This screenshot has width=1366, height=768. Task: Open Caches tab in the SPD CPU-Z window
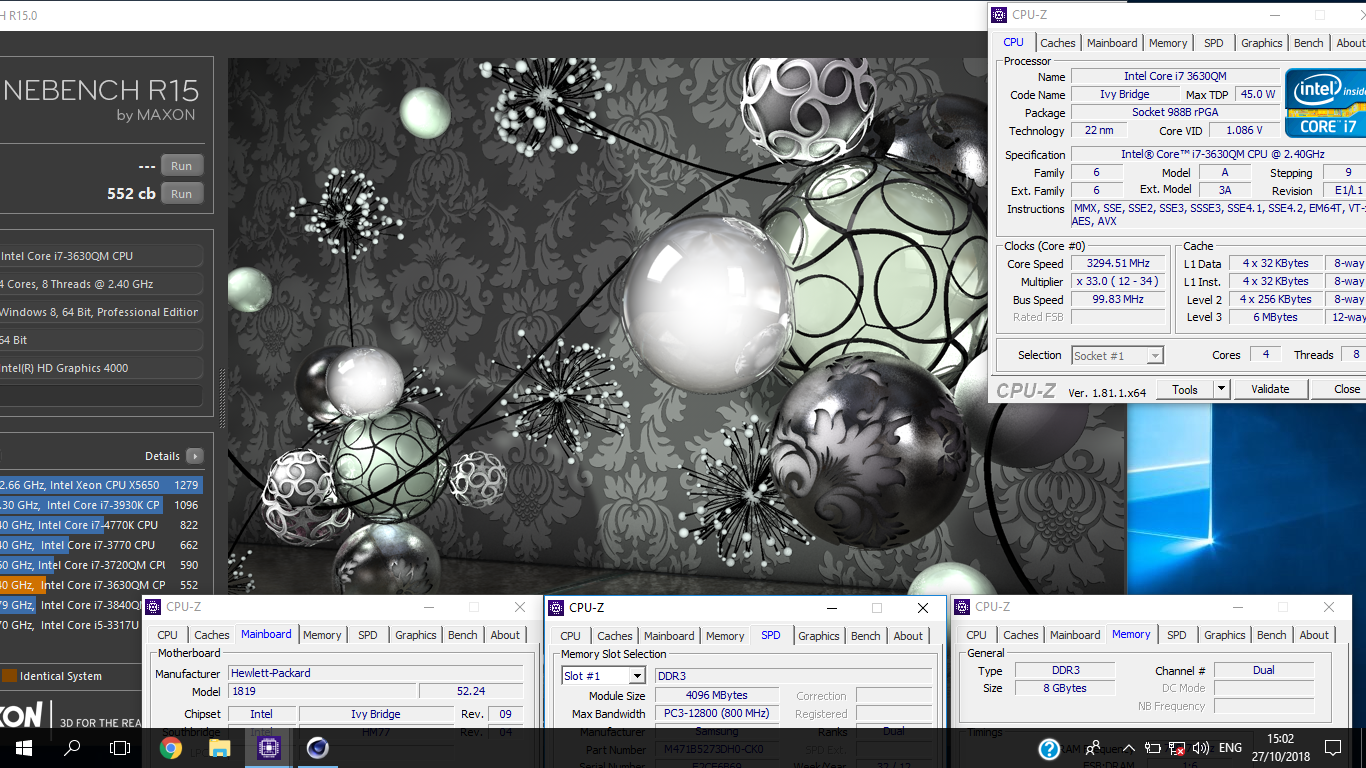[x=614, y=636]
